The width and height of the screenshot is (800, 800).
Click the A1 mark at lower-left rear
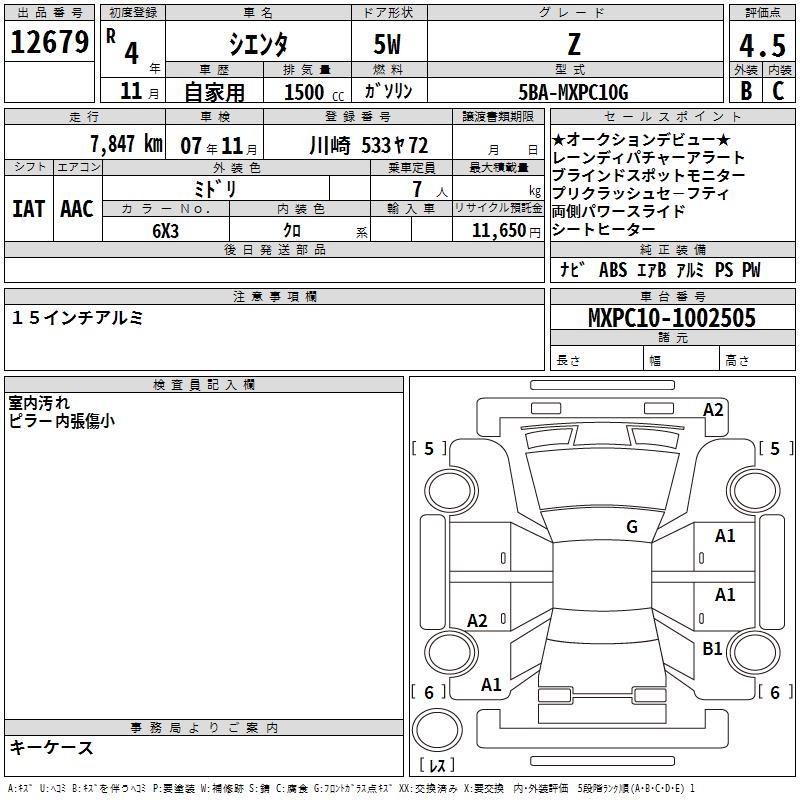(x=491, y=685)
